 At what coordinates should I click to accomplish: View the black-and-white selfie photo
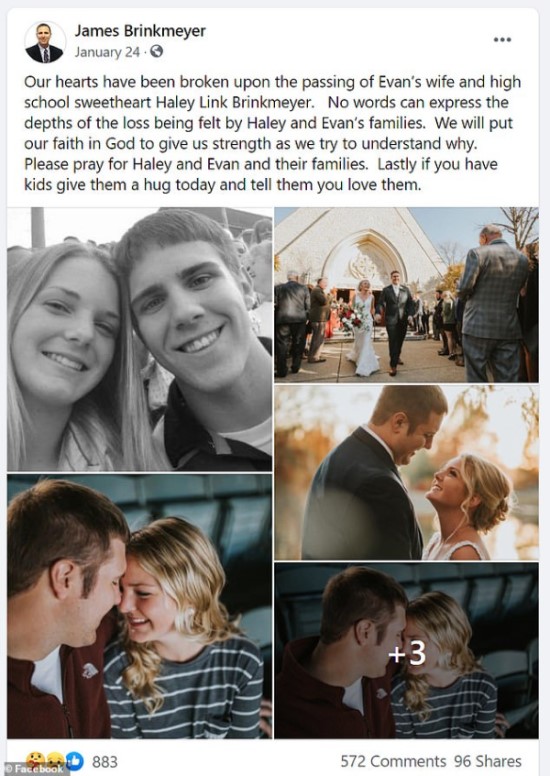(x=140, y=339)
